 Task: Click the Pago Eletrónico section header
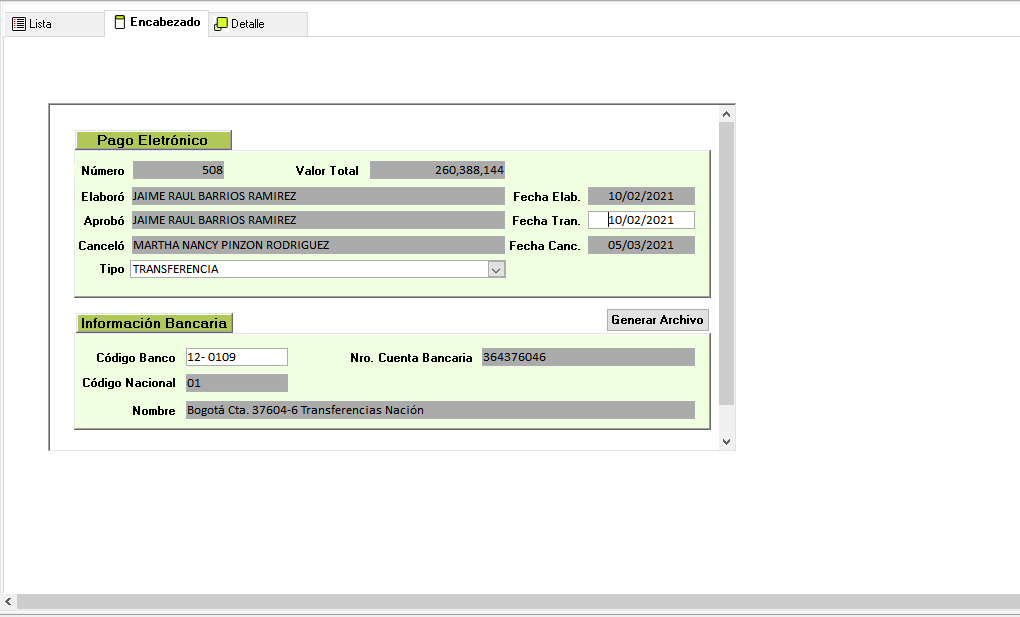point(153,140)
